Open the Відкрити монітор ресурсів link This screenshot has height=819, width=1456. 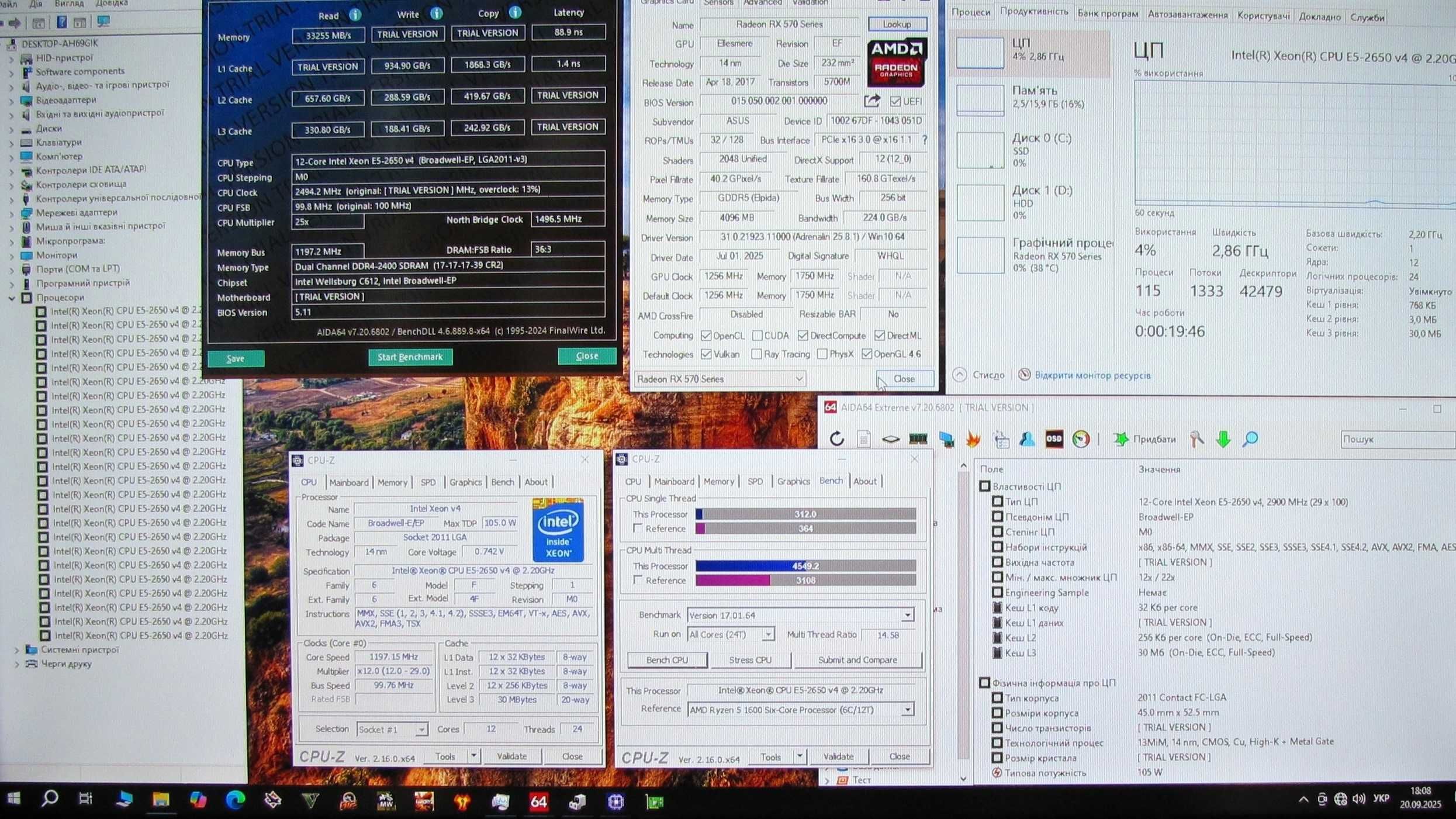[x=1092, y=375]
